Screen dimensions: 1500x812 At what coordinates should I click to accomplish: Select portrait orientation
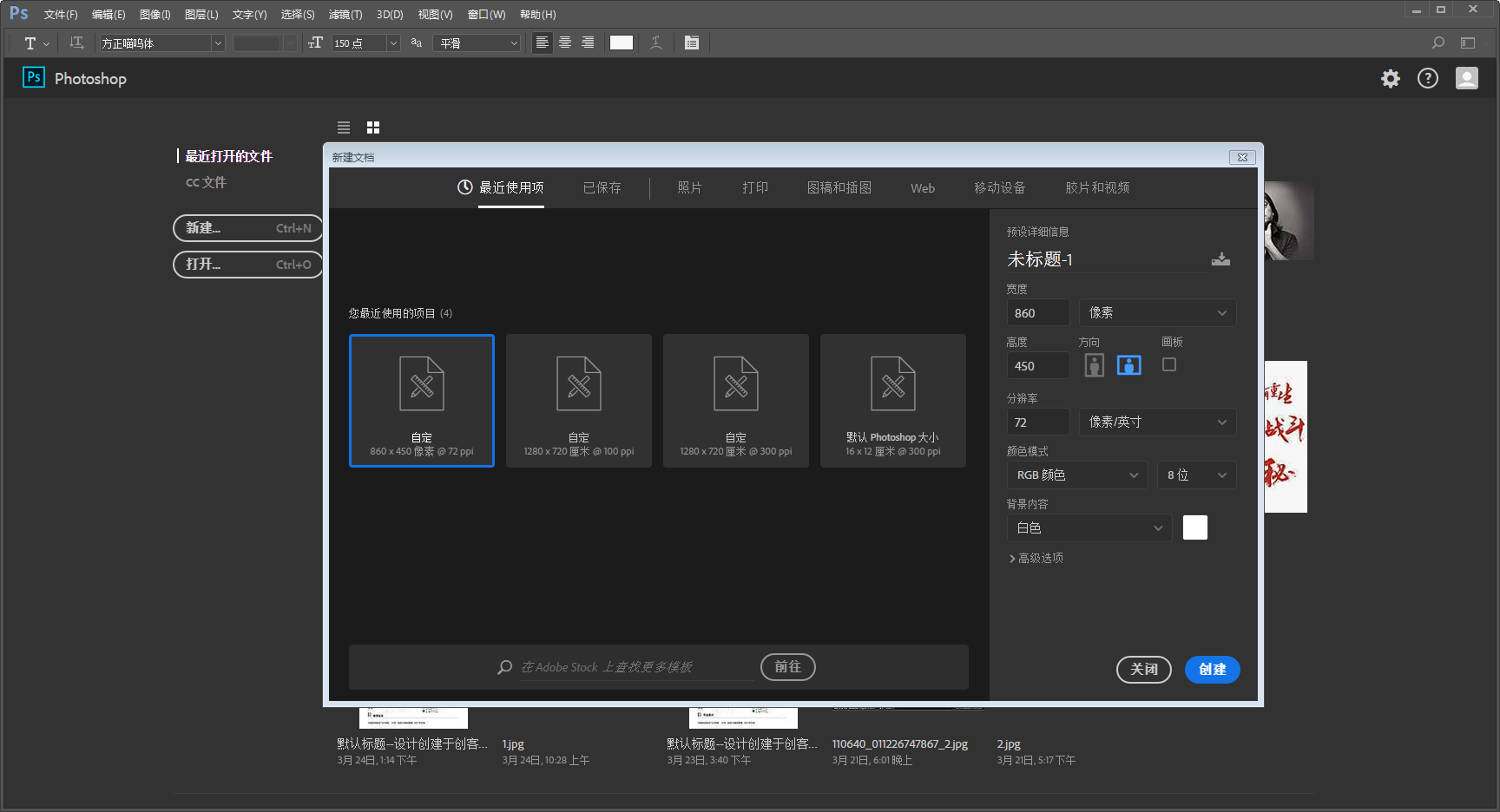(x=1095, y=365)
